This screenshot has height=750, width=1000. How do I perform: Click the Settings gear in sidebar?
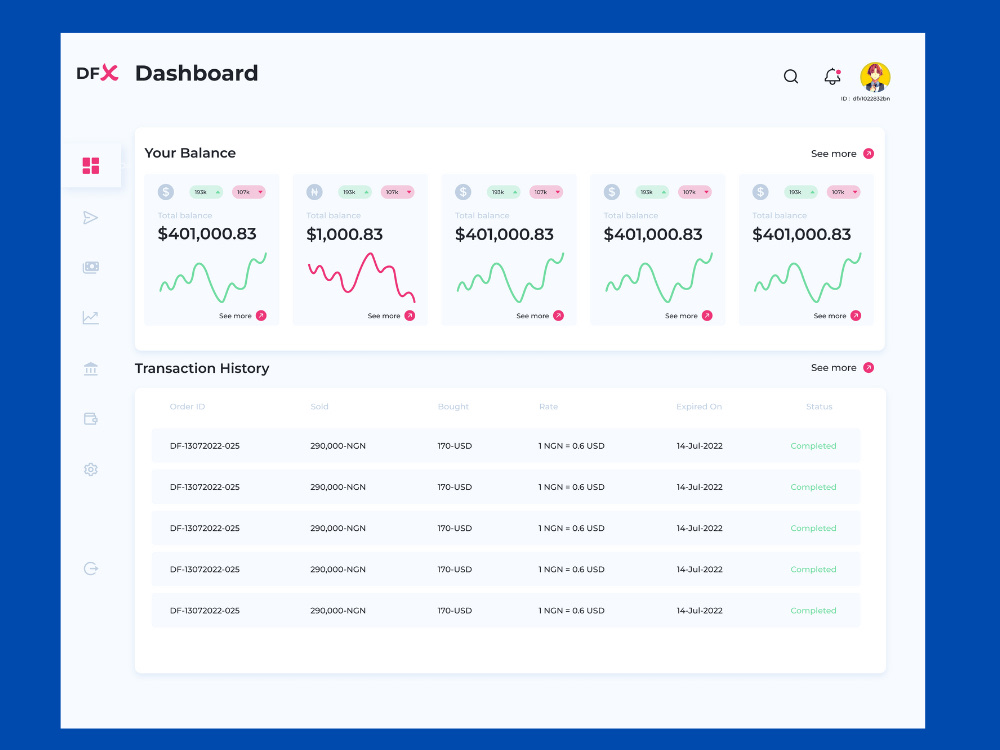[91, 469]
